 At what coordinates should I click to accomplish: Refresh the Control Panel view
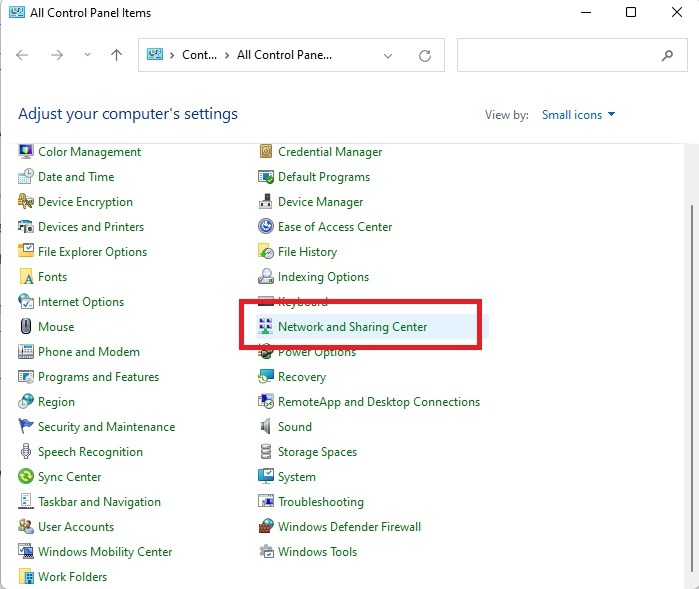(x=425, y=55)
